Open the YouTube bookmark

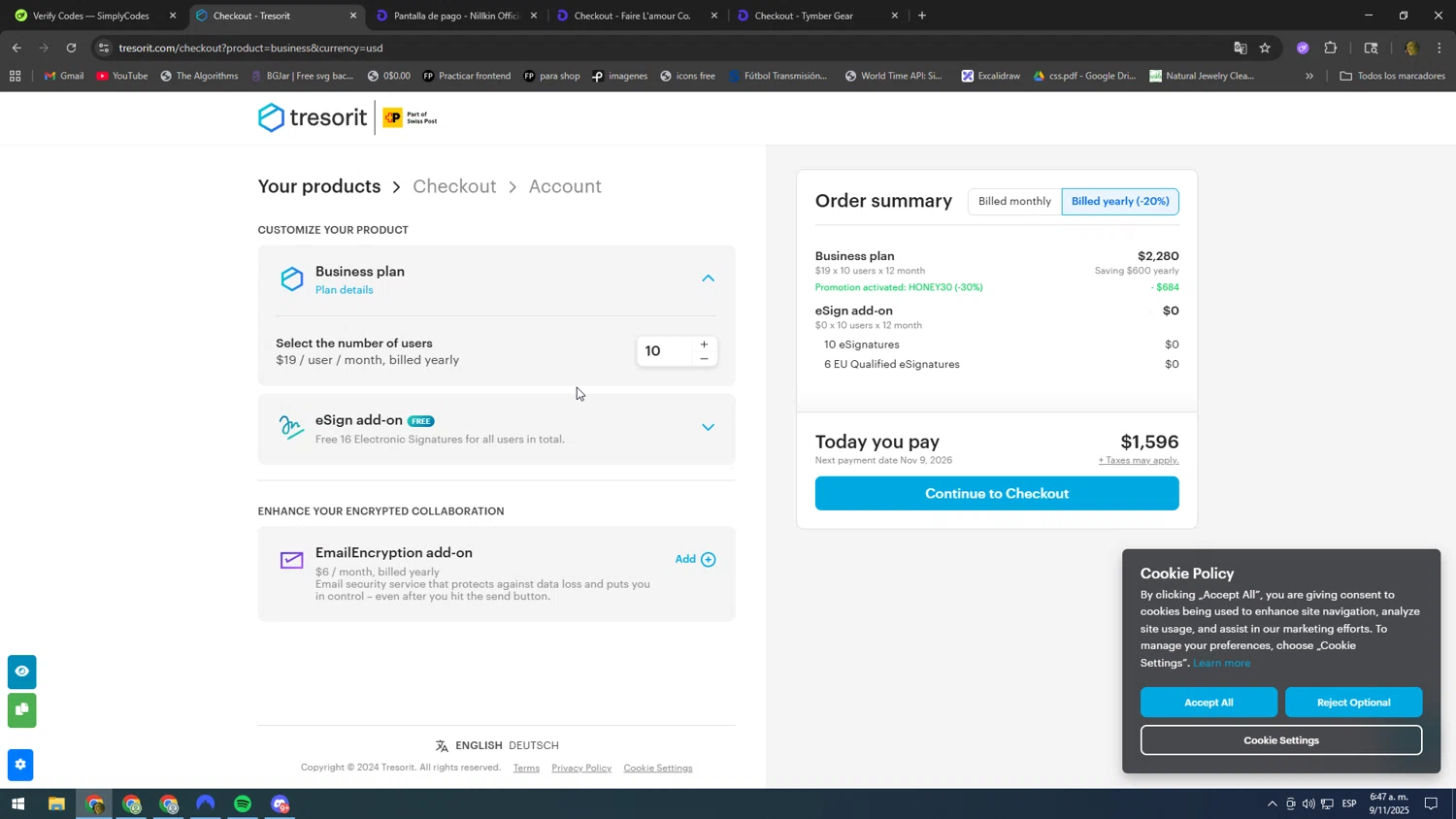point(122,76)
